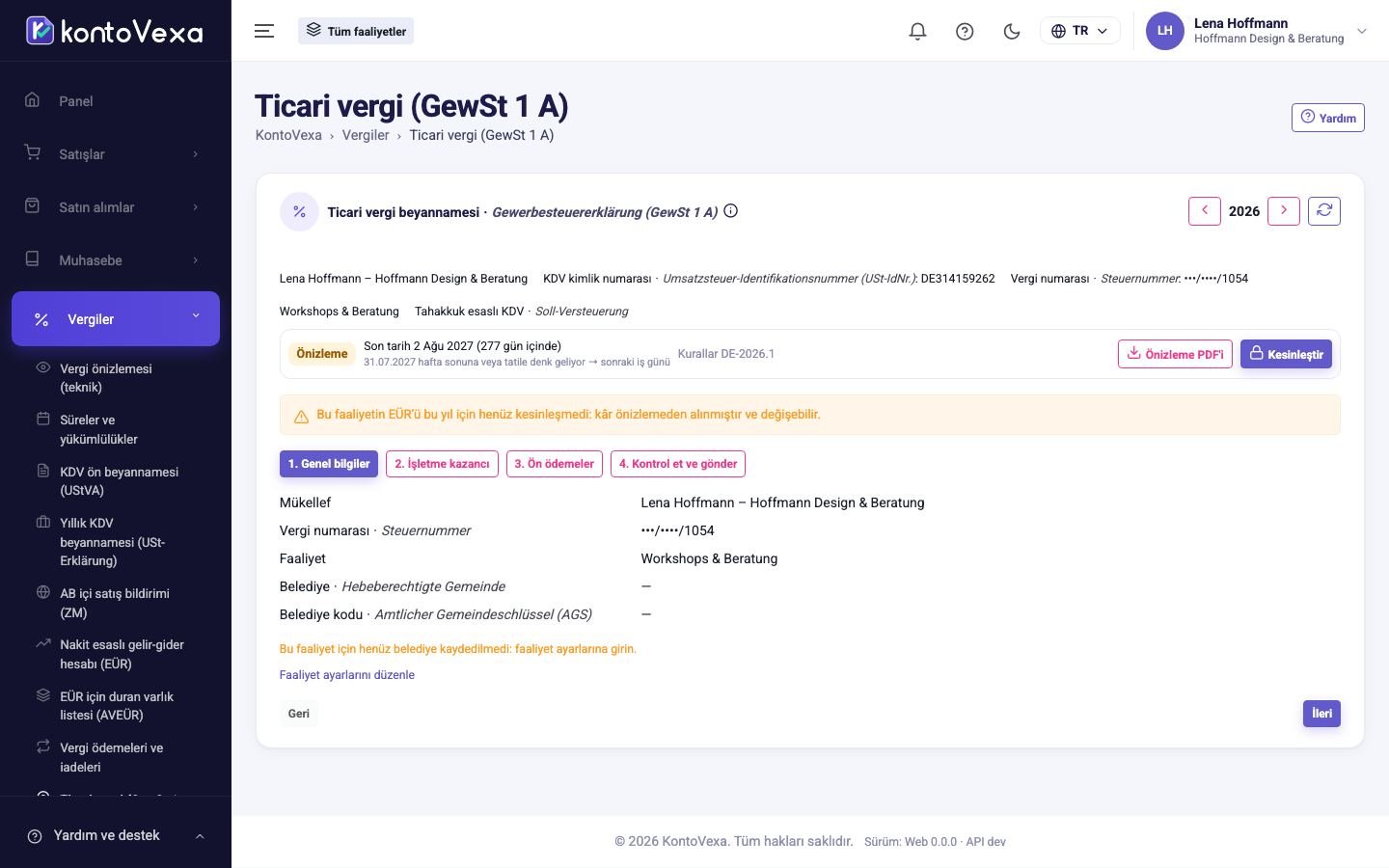Click Vergiler breadcrumb link
This screenshot has width=1389, height=868.
click(x=366, y=135)
